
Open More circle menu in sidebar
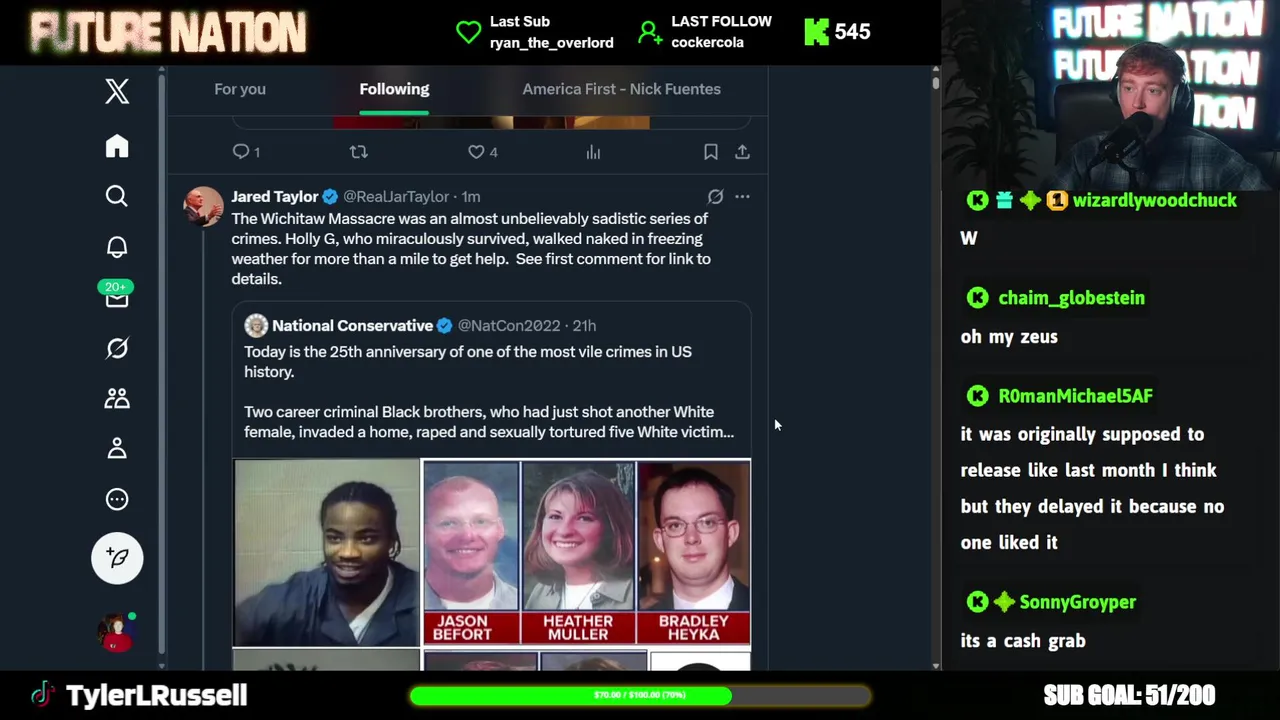pyautogui.click(x=117, y=499)
